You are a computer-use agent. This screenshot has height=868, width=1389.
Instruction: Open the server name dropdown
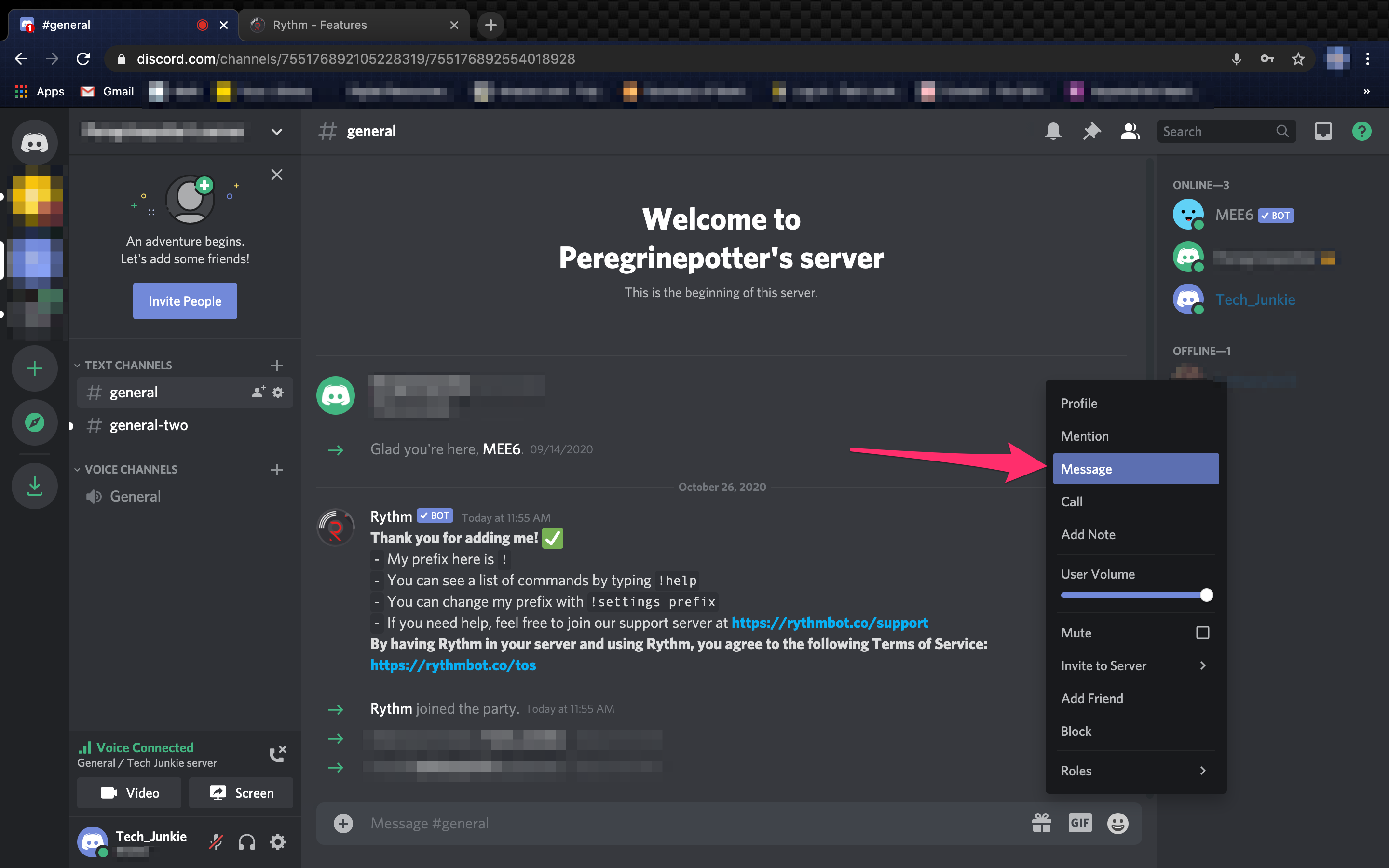pos(276,132)
